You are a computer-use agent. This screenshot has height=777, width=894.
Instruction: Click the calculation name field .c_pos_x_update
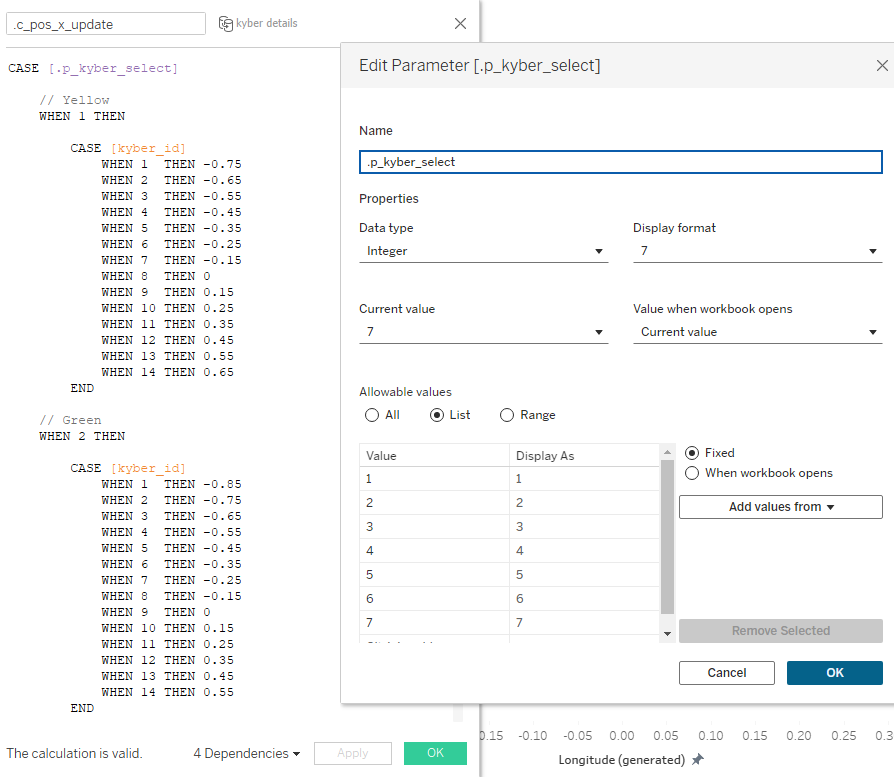[106, 24]
